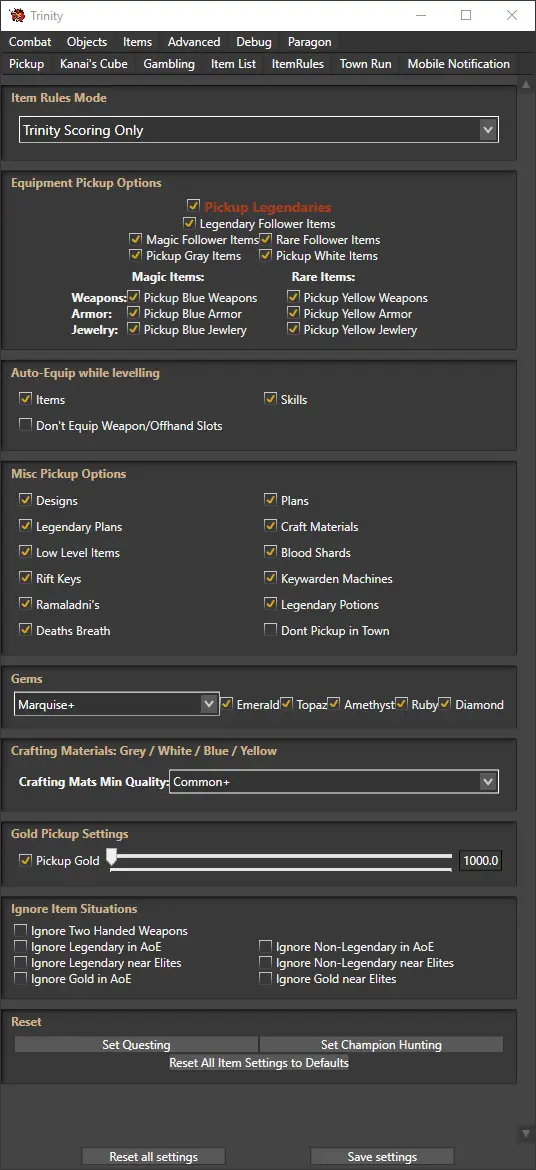Select the Items tab

point(137,42)
